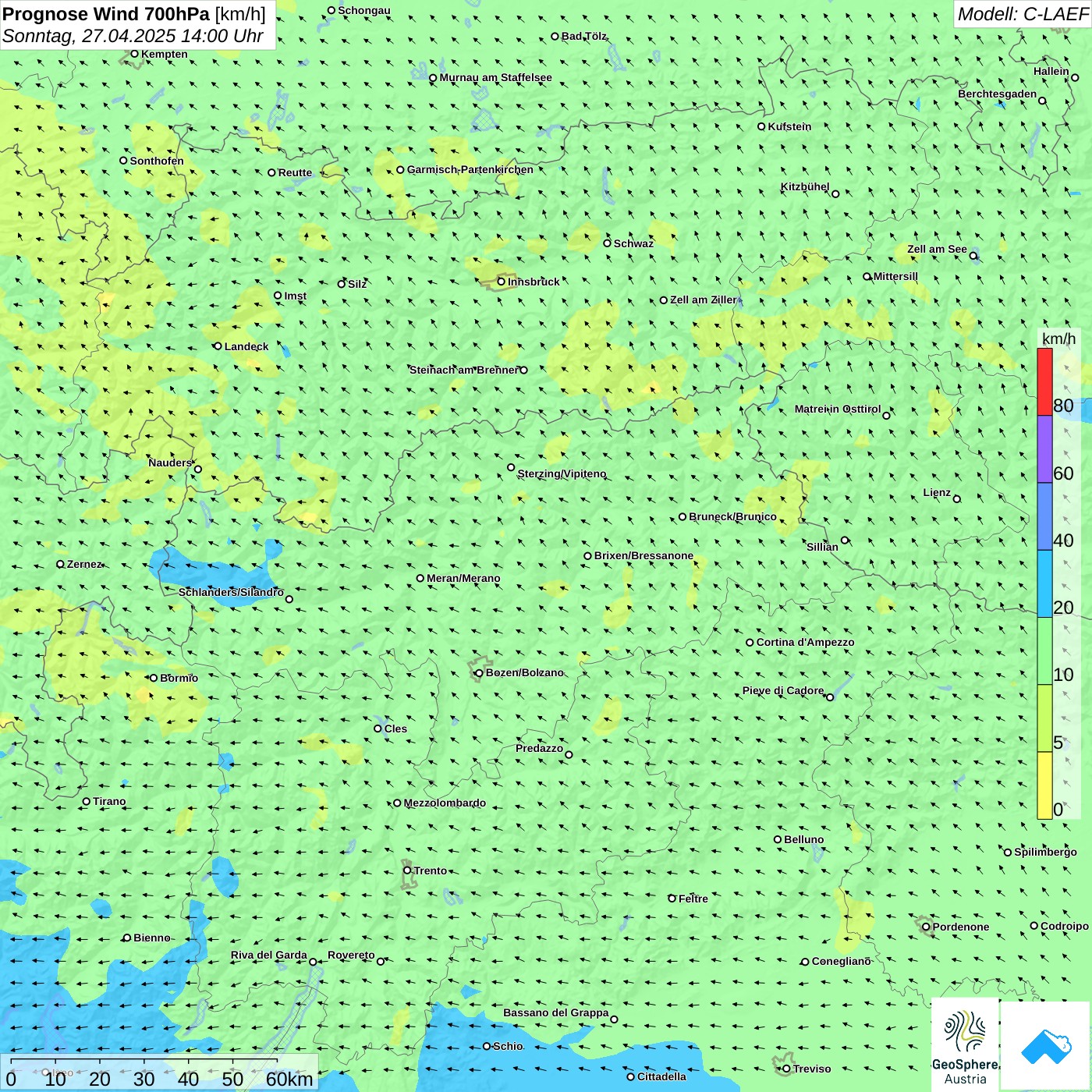The image size is (1092, 1092).
Task: Click the 'Modell: C-LAEF' label
Action: pyautogui.click(x=1022, y=14)
